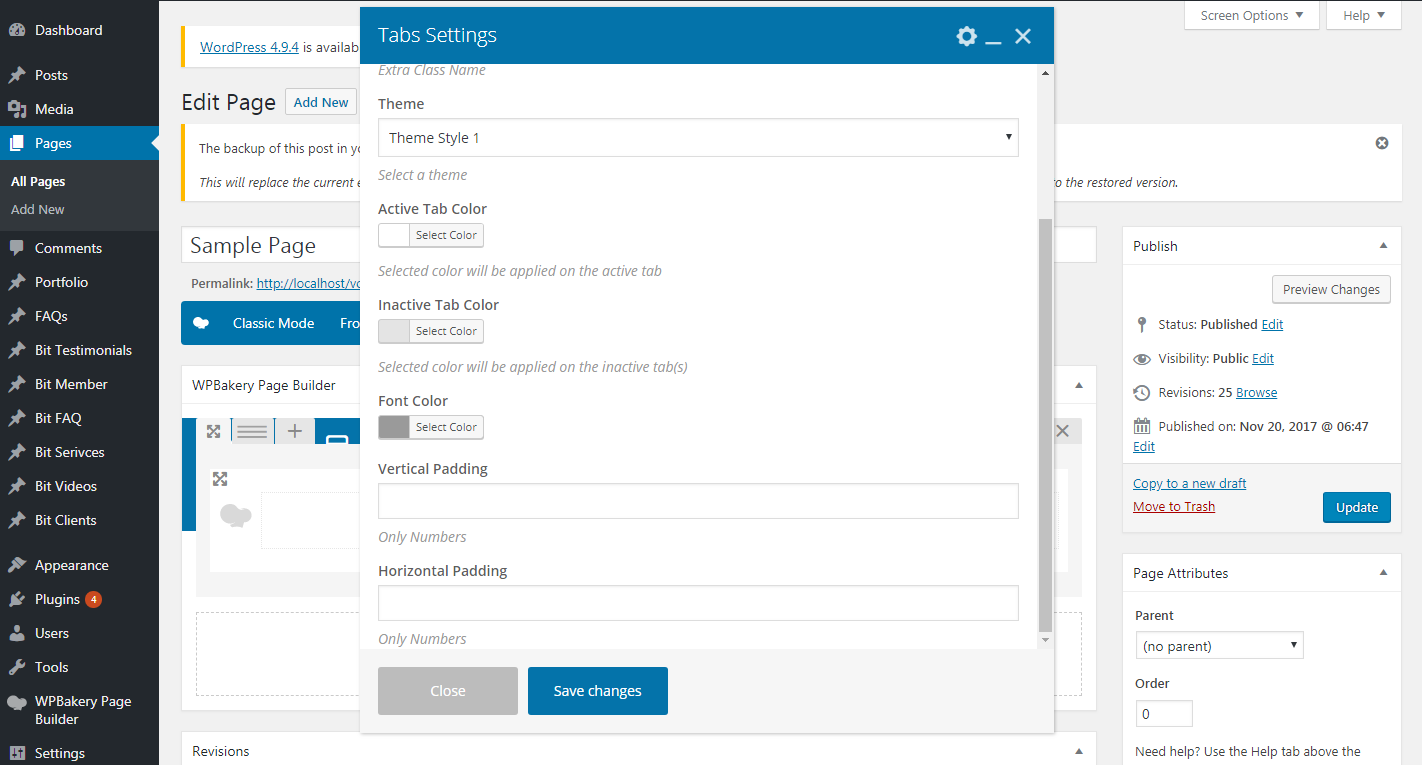Dismiss the backup notice with its X icon
The image size is (1422, 765).
click(x=1382, y=143)
